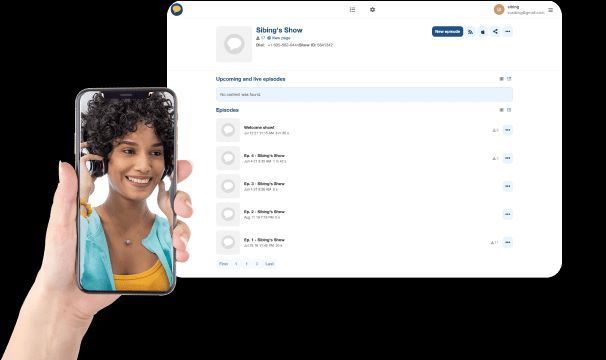Go to the Last page of episodes

tap(269, 264)
